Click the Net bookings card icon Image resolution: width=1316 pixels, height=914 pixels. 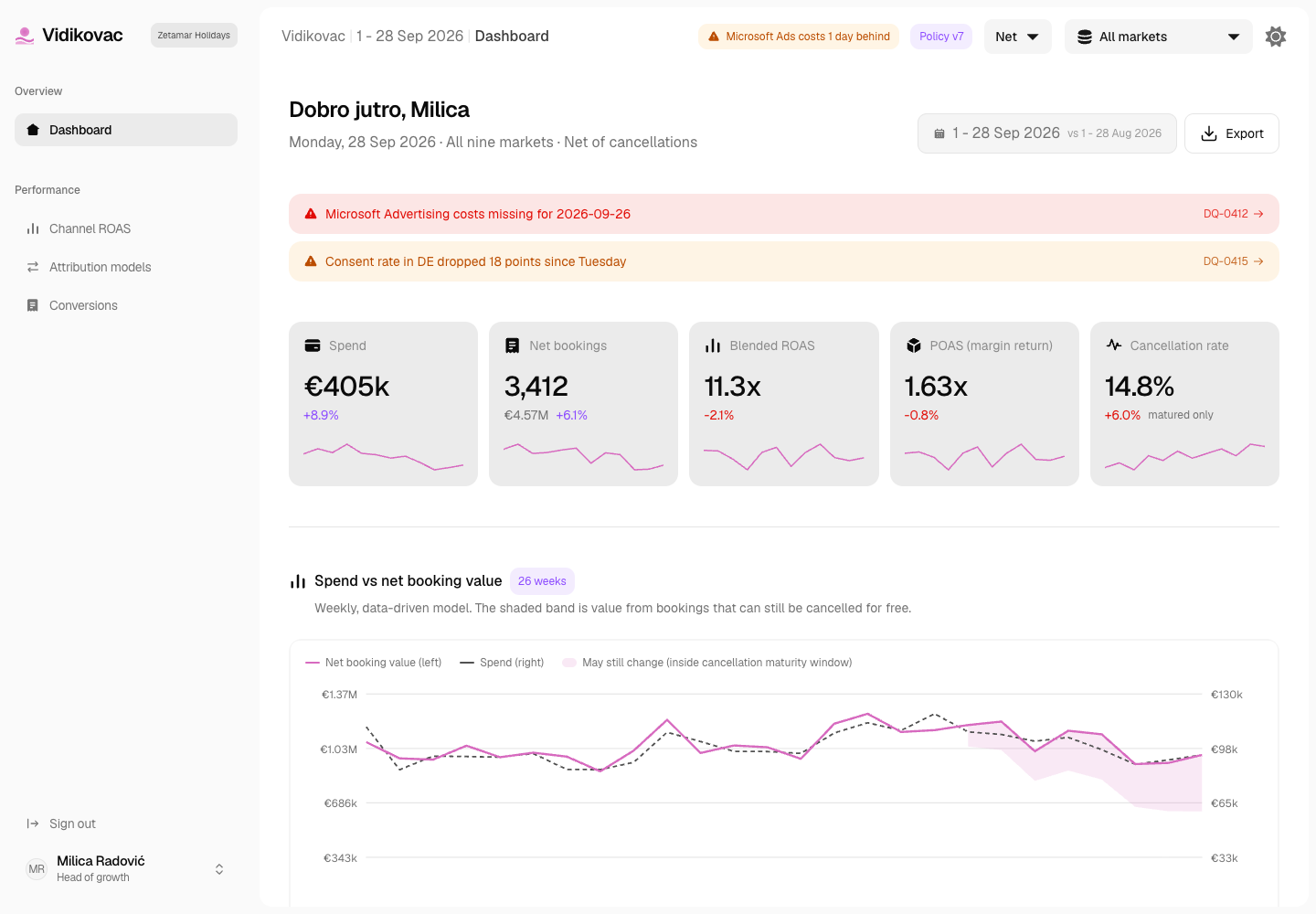tap(513, 345)
